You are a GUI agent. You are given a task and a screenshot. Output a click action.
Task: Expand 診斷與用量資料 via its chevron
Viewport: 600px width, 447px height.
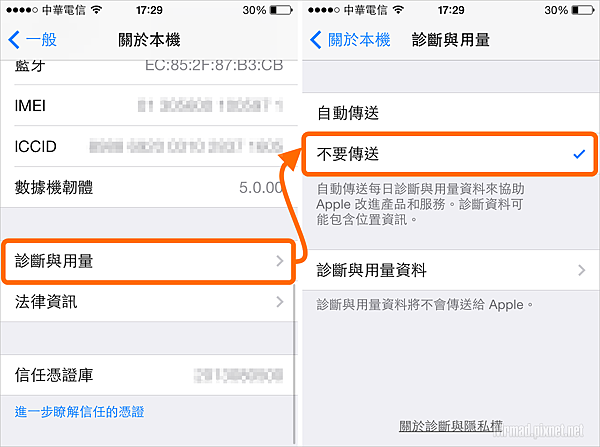coord(582,270)
